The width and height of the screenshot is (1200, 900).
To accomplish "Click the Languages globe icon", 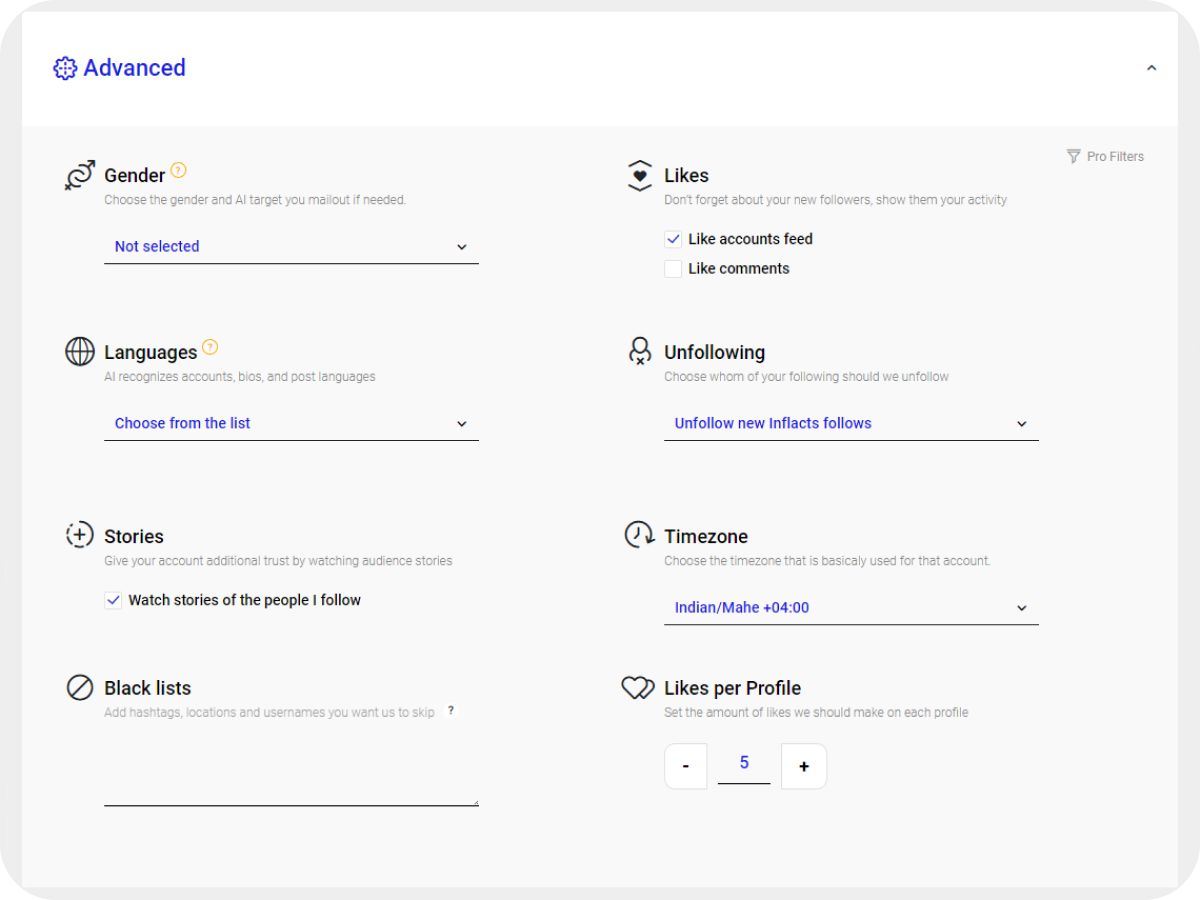I will tap(80, 351).
